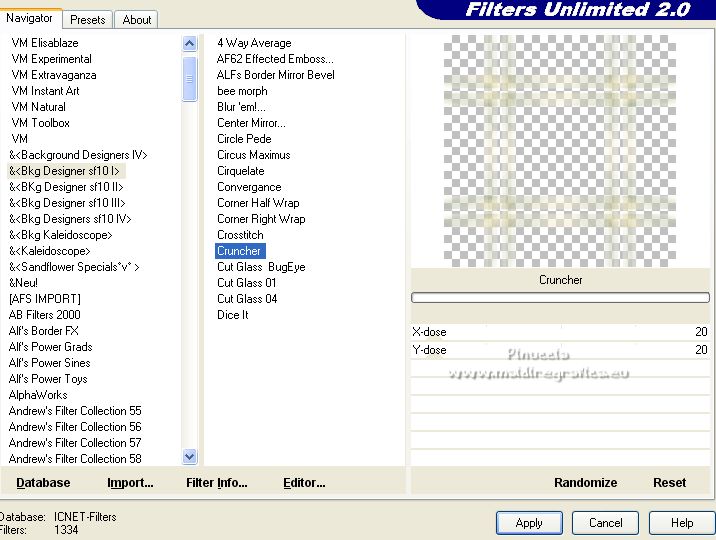Click the filter preview thumbnail
The image size is (716, 540).
click(x=560, y=151)
